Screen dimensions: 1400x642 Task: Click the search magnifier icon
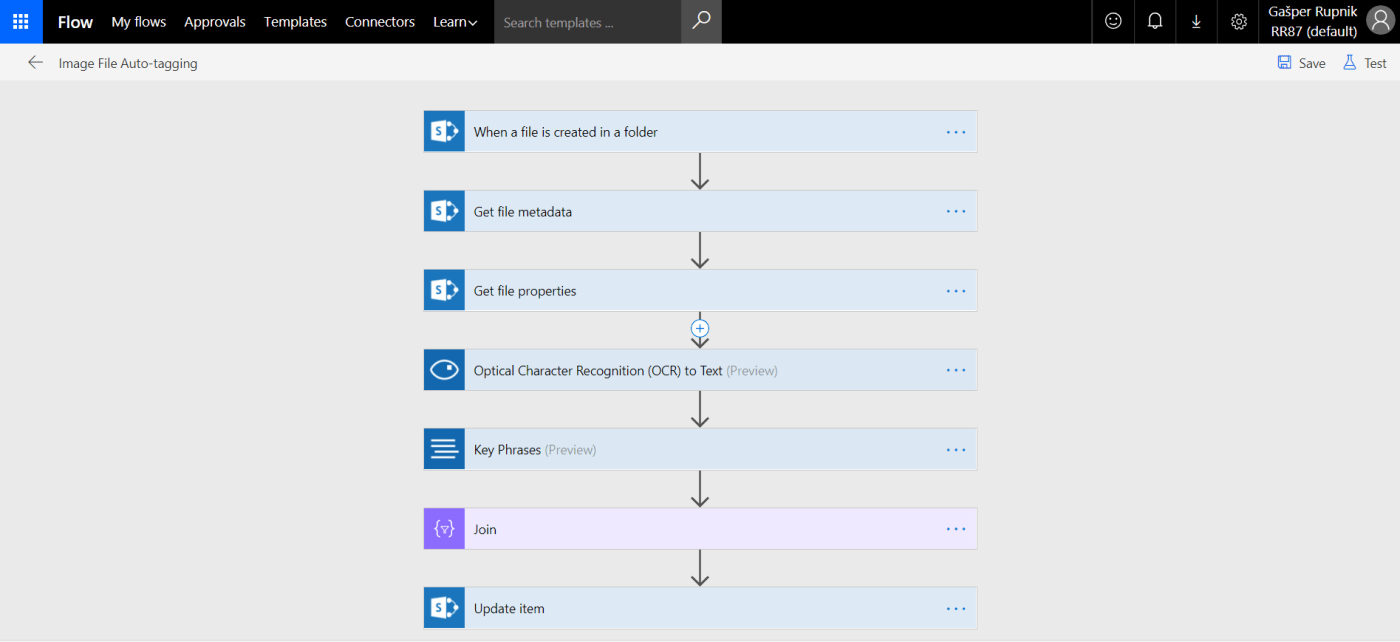pyautogui.click(x=701, y=21)
